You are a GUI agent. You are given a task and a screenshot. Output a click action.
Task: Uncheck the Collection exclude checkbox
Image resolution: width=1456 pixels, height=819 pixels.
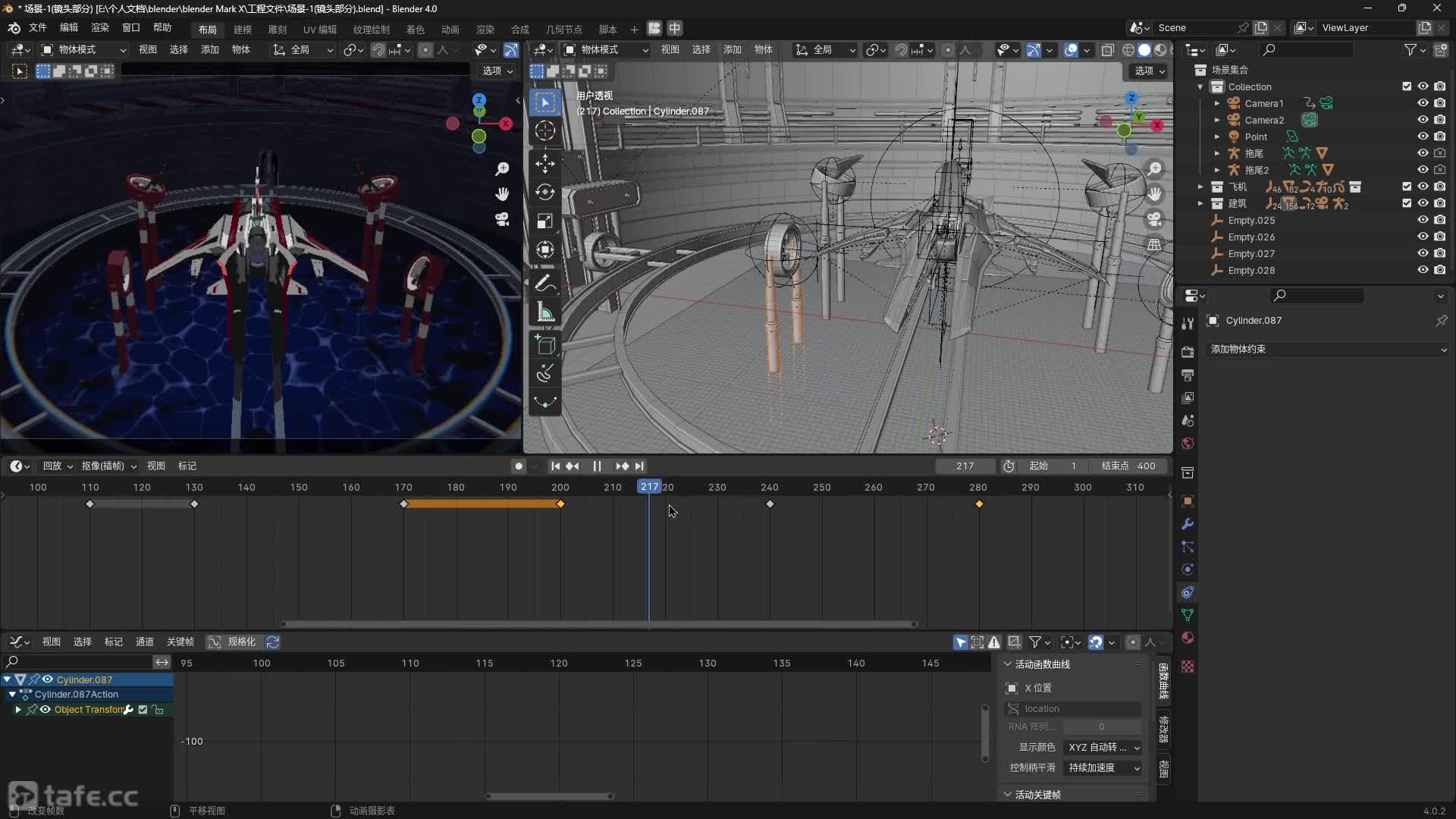tap(1407, 86)
